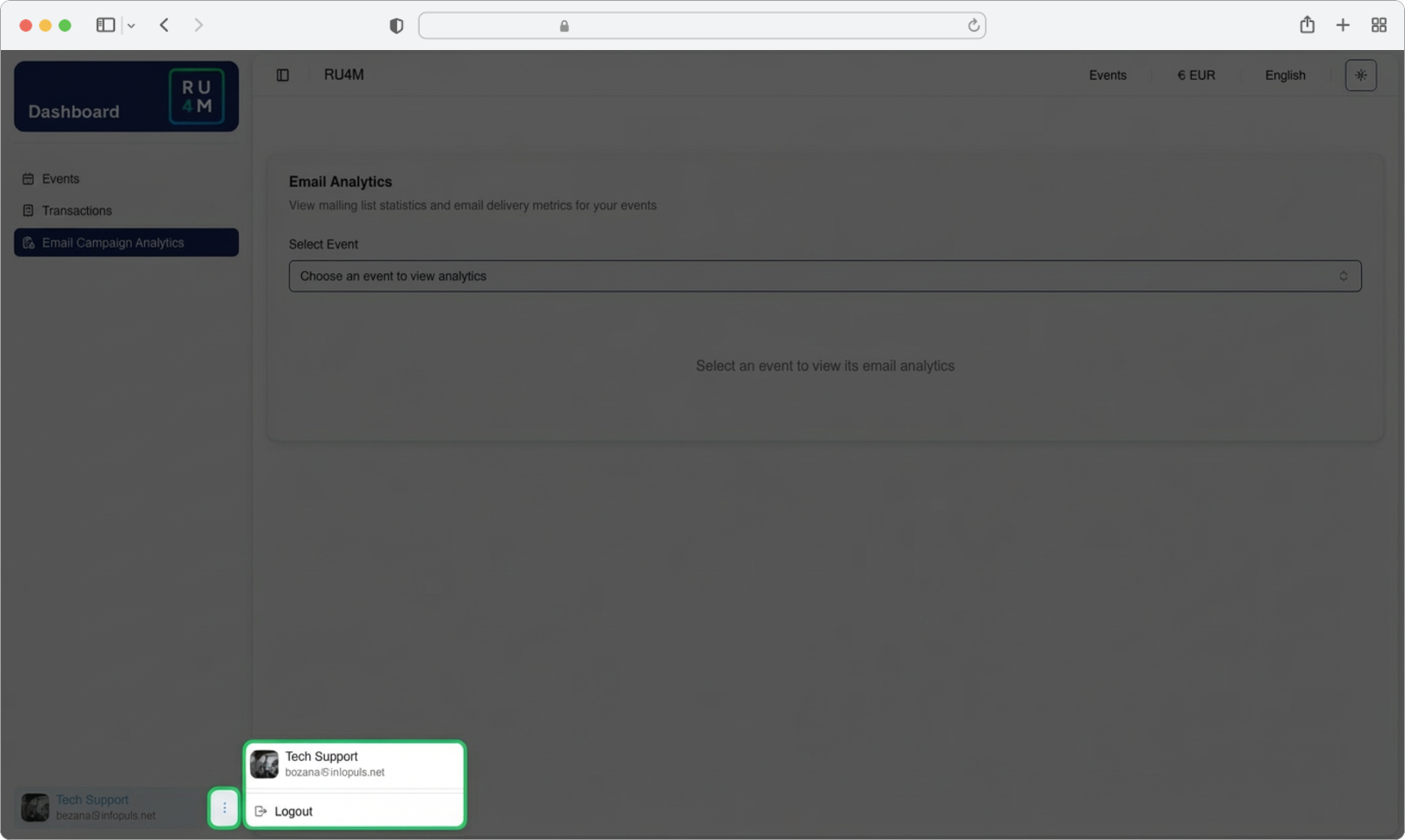Open the Safari share icon

click(1307, 25)
